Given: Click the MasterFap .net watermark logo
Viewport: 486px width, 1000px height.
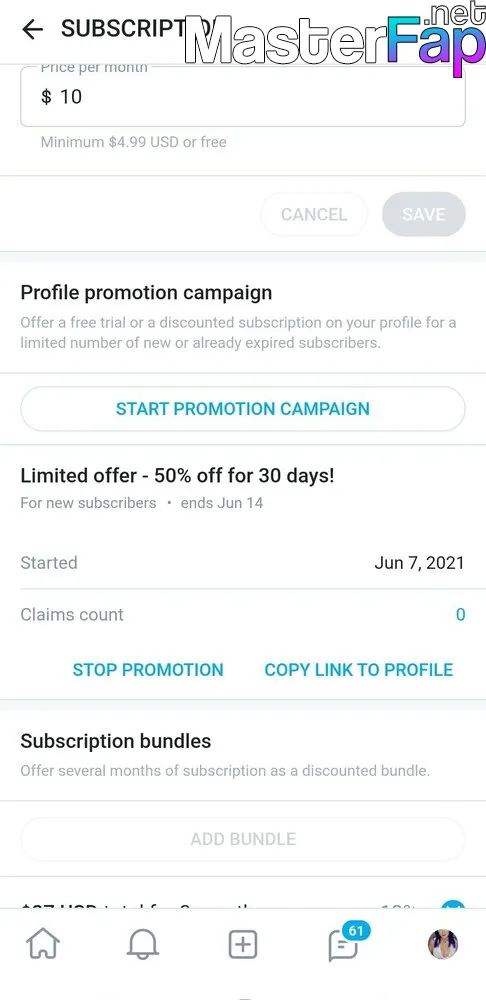Looking at the screenshot, I should point(334,38).
